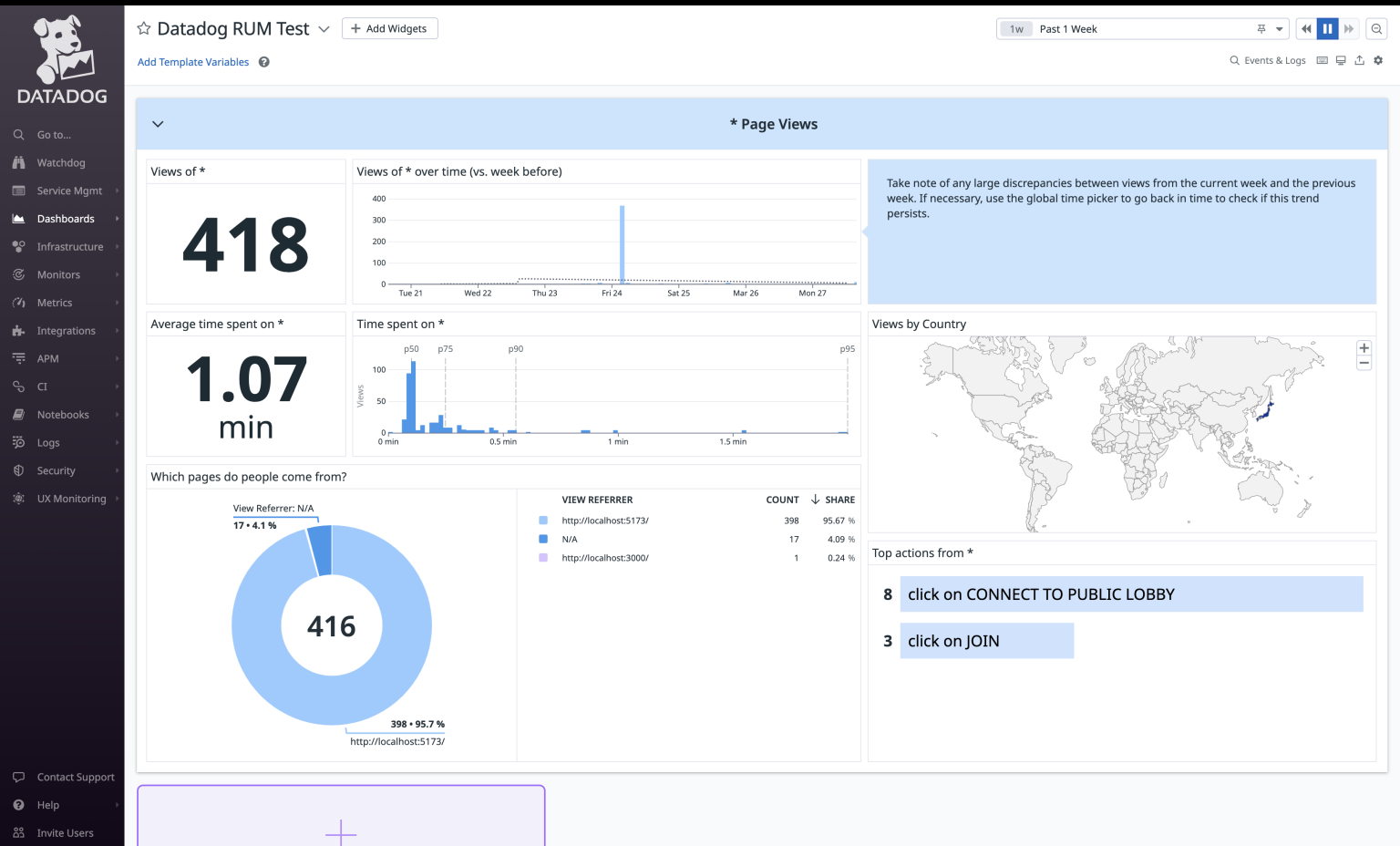This screenshot has height=846, width=1400.
Task: Open dashboard settings with the gear icon
Action: tap(1378, 59)
